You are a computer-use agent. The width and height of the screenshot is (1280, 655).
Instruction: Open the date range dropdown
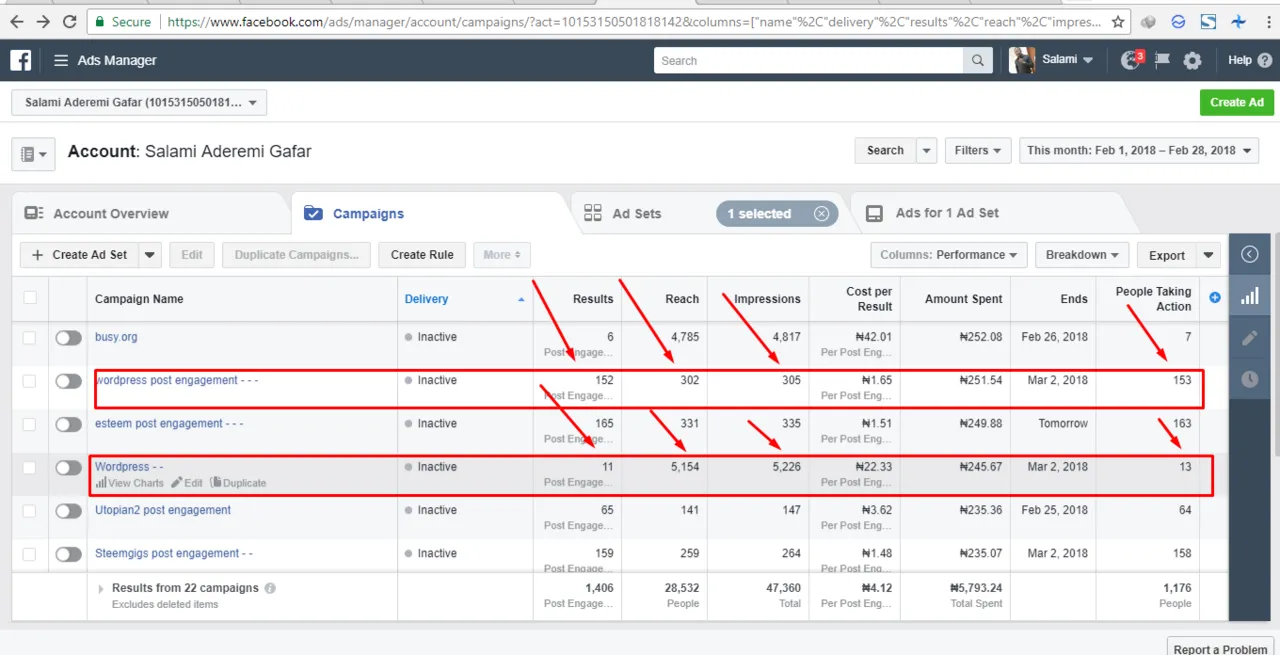tap(1139, 150)
